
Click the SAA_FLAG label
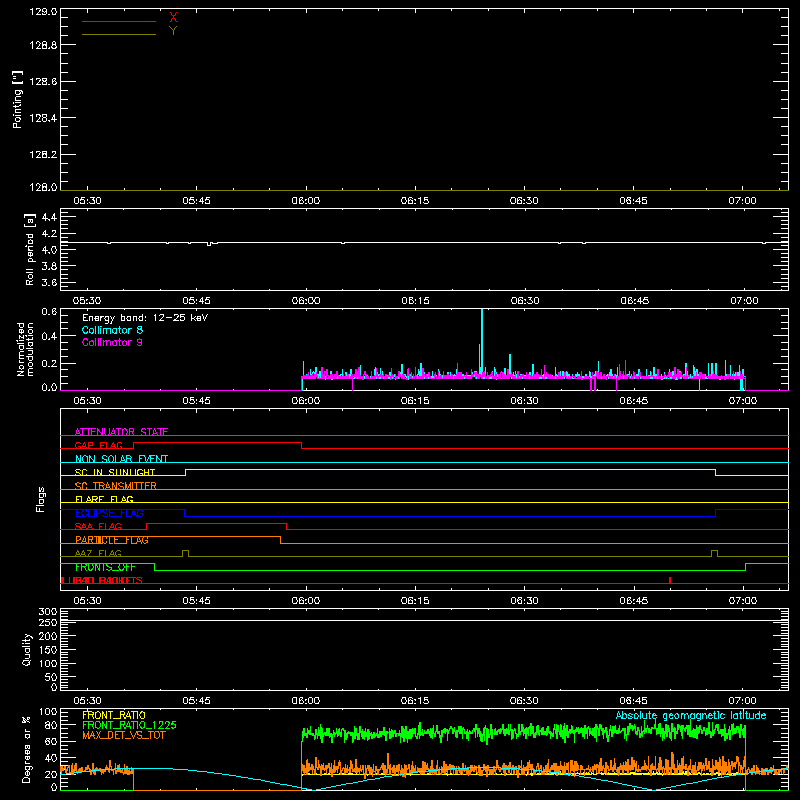coord(98,526)
